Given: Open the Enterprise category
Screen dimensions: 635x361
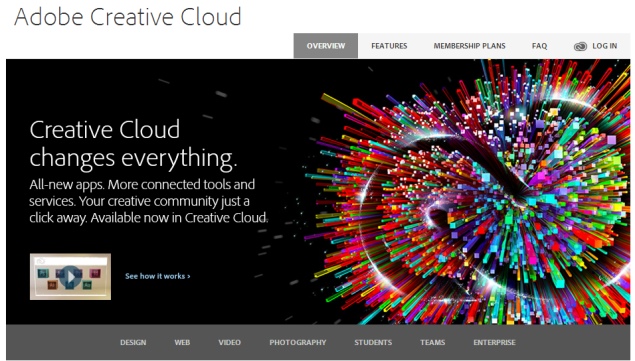Looking at the screenshot, I should [x=494, y=342].
